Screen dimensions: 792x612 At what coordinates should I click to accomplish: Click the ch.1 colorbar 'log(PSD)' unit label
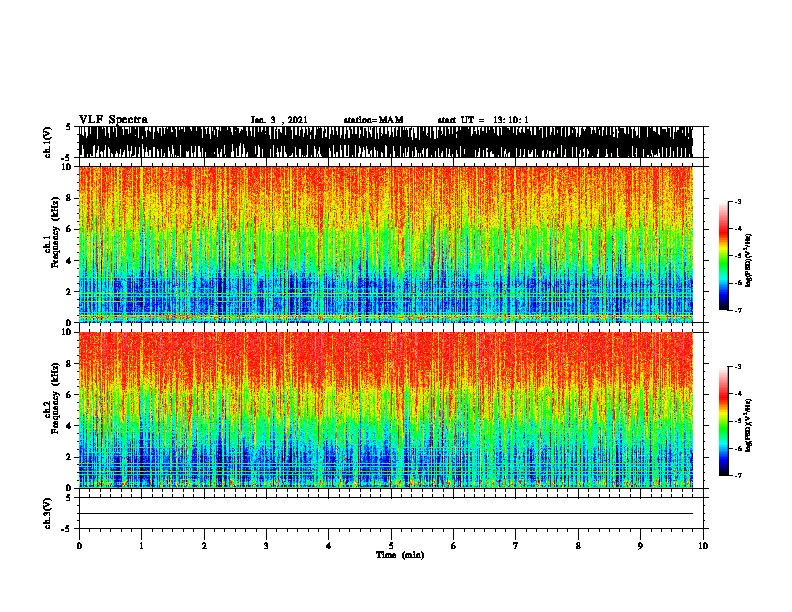[749, 260]
